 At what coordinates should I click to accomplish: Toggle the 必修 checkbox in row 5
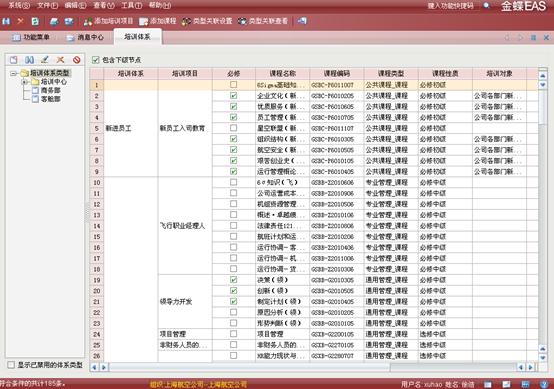pos(233,128)
